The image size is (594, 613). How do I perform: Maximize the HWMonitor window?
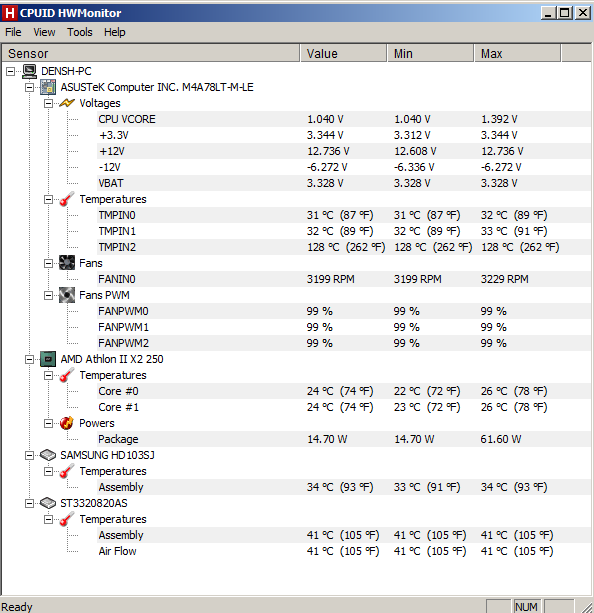tap(565, 13)
